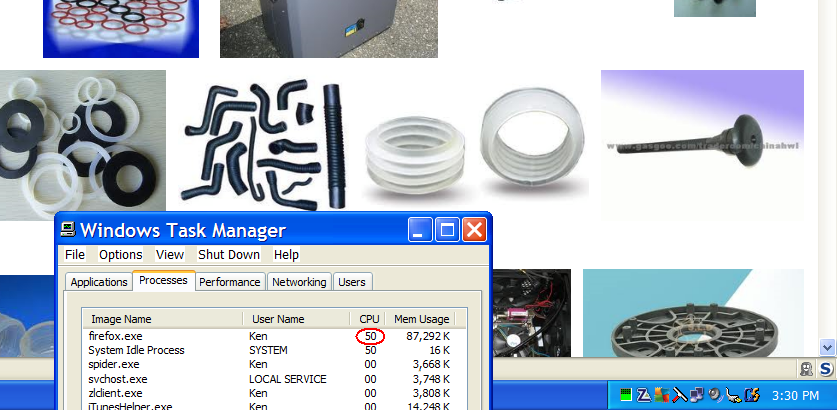Click the speaker volume tray icon
The height and width of the screenshot is (410, 837).
tap(715, 395)
